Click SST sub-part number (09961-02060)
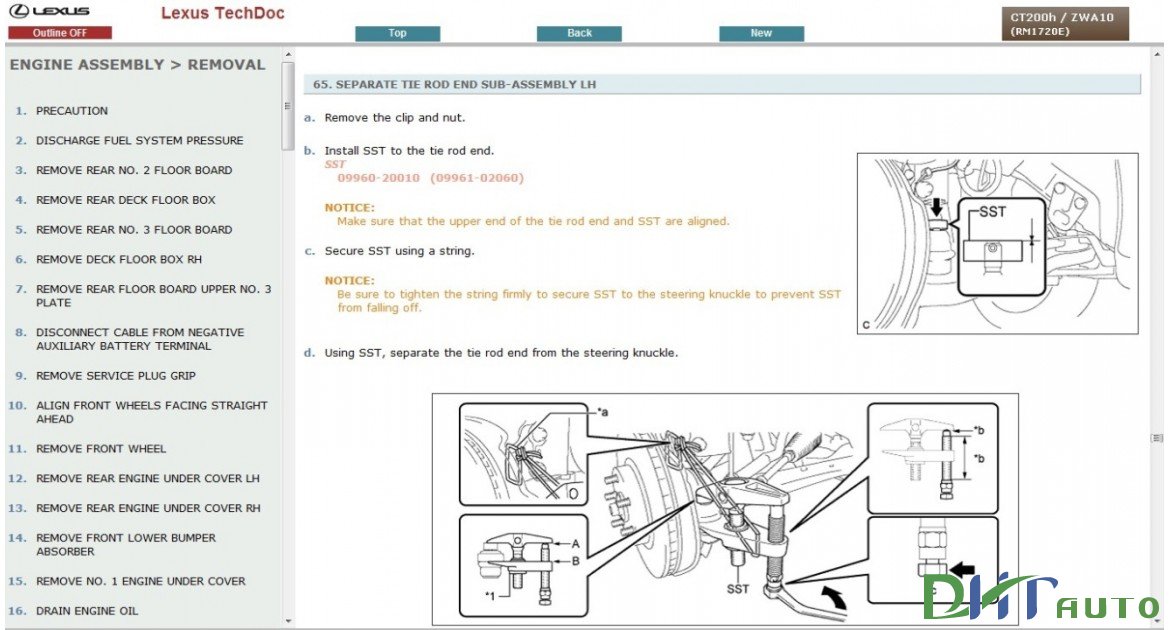1170x630 pixels. click(x=477, y=178)
